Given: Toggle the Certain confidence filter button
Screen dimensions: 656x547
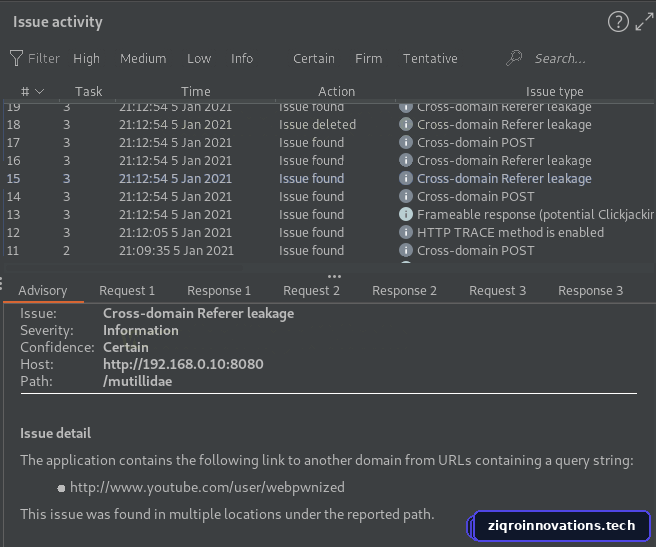Looking at the screenshot, I should point(314,59).
